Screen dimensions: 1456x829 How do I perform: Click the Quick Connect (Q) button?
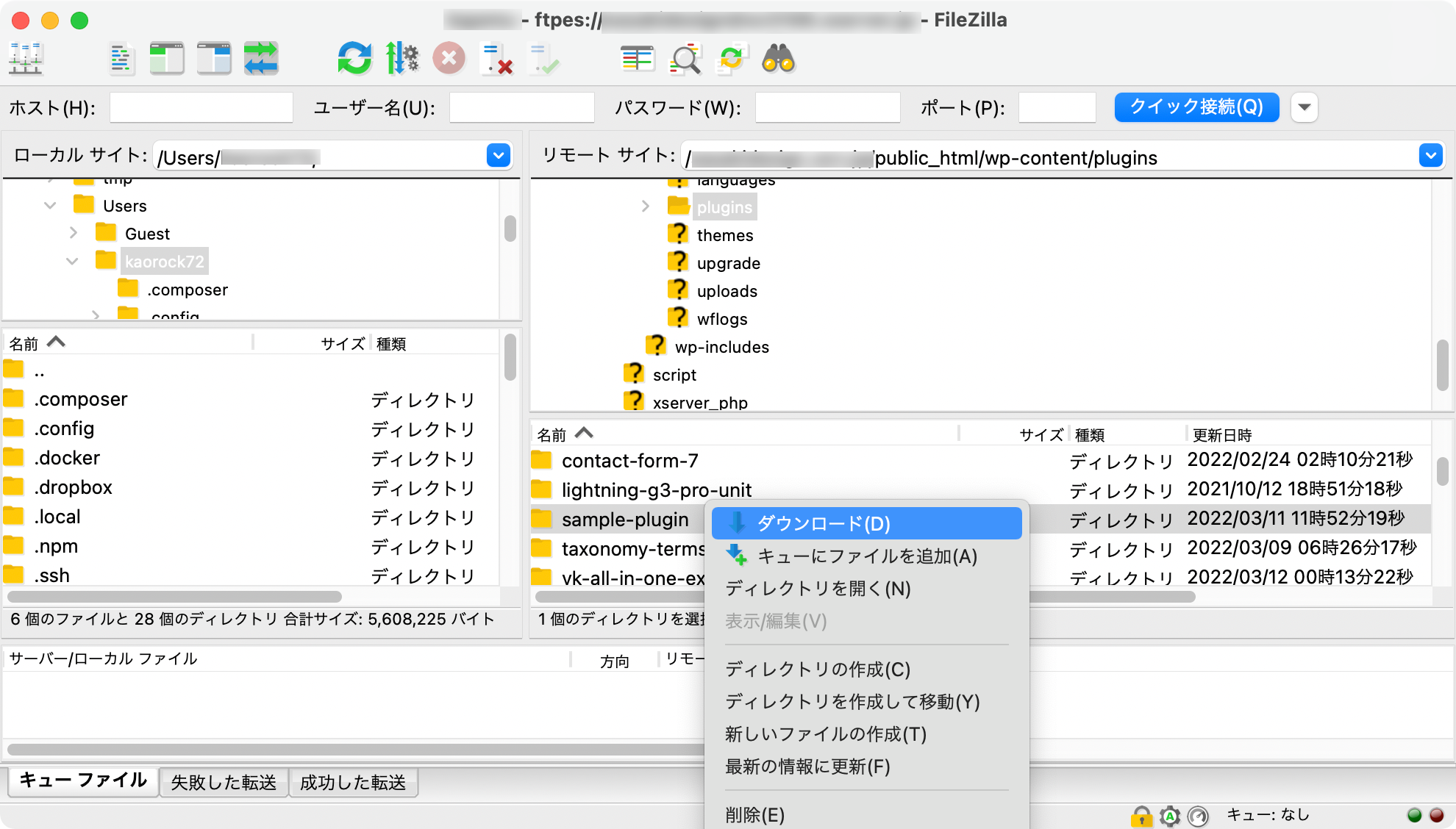click(1196, 107)
